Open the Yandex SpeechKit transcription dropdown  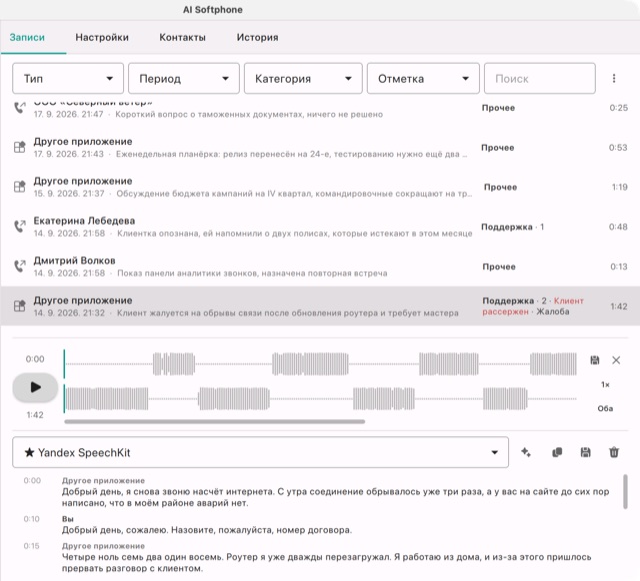260,452
